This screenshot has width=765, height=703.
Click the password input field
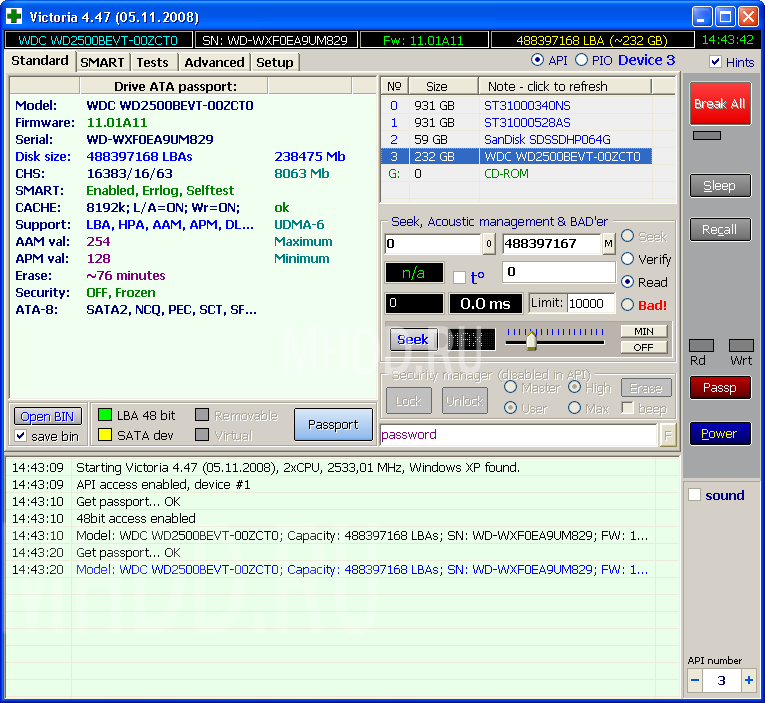(x=519, y=435)
